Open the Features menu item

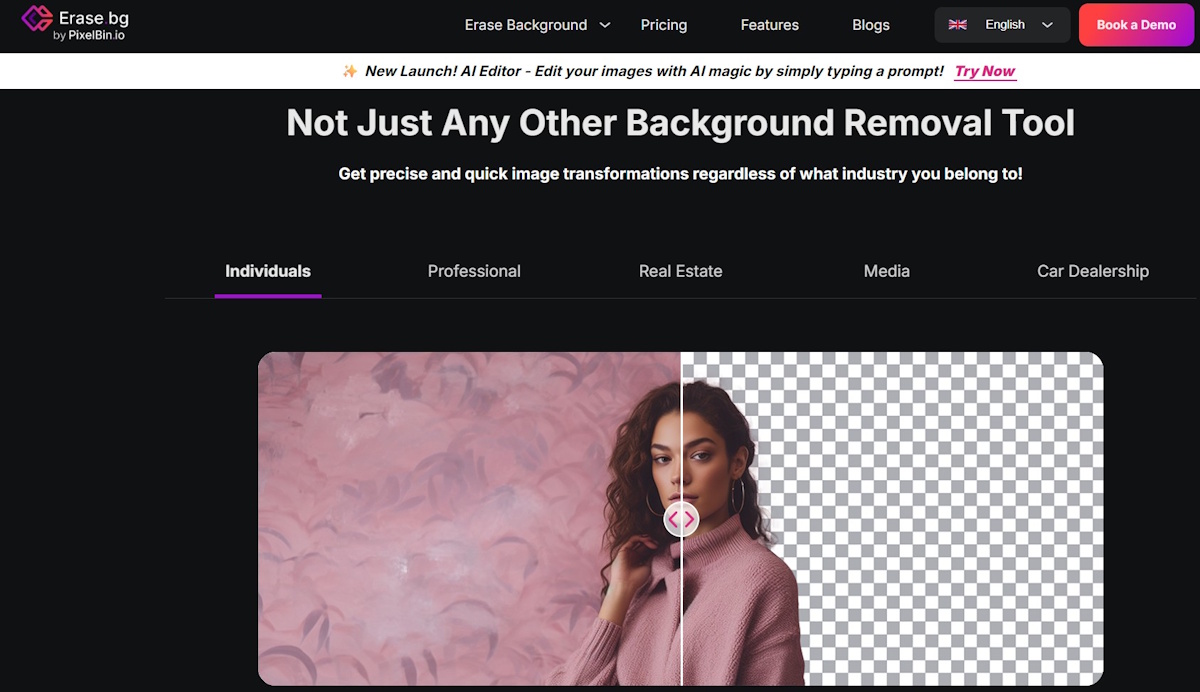point(769,25)
